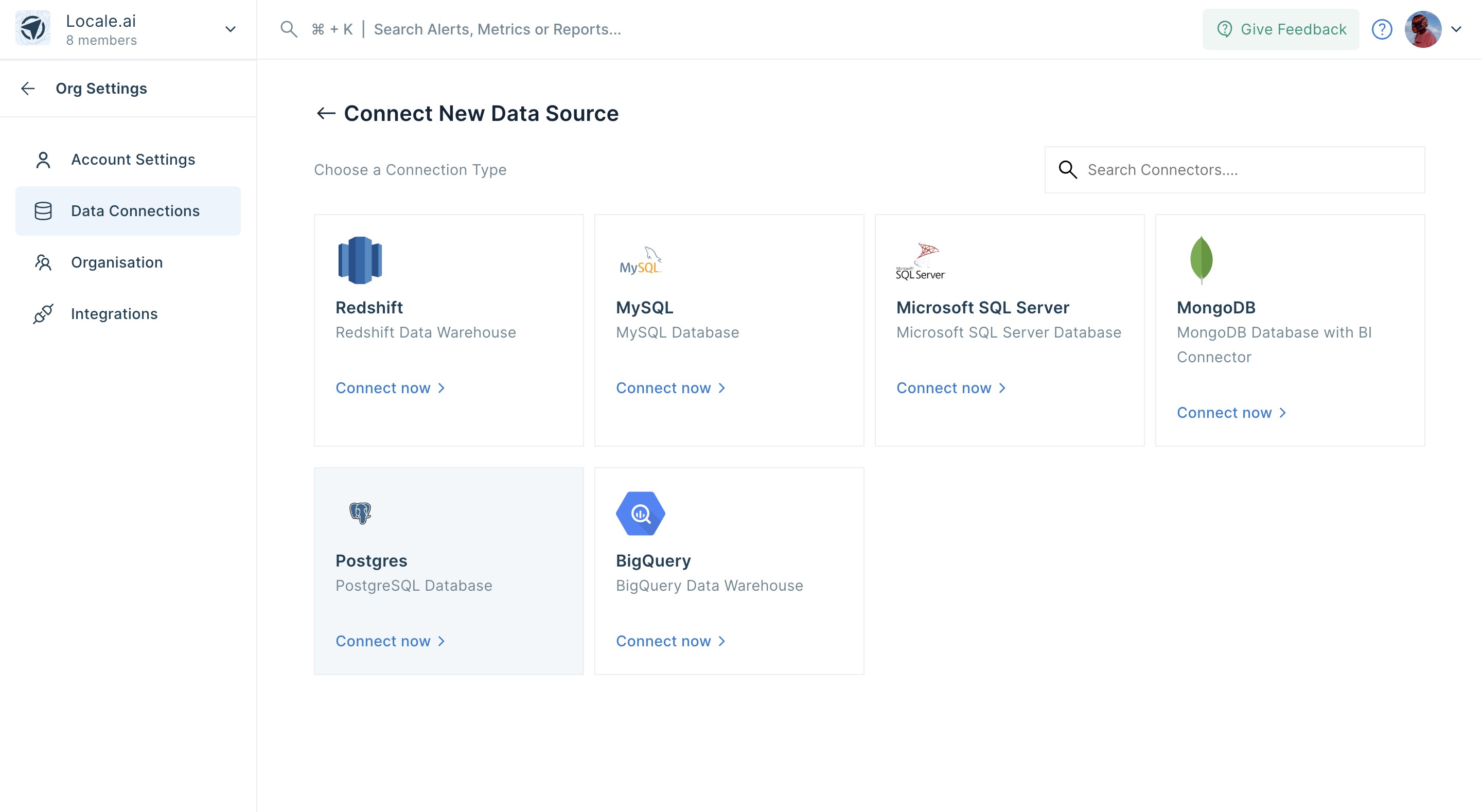Click the Microsoft SQL Server logo
This screenshot has width=1482, height=812.
pos(921,261)
